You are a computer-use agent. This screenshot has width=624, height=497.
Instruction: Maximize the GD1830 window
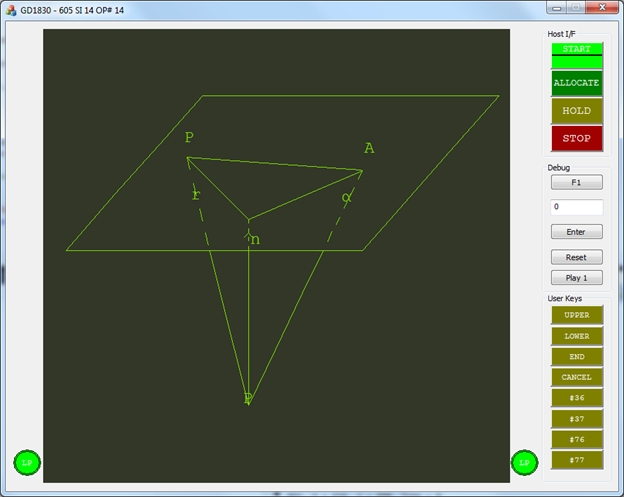575,8
